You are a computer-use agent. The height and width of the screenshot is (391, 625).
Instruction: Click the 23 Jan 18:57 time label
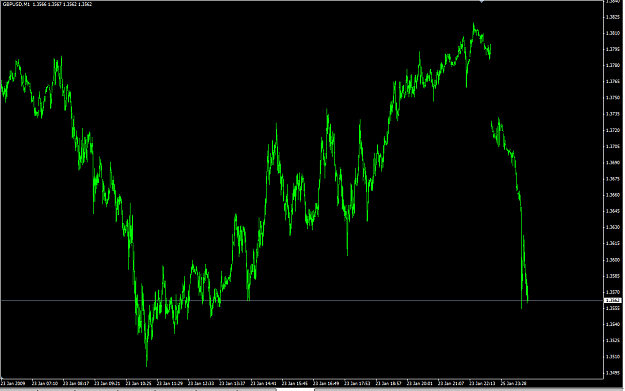389,383
